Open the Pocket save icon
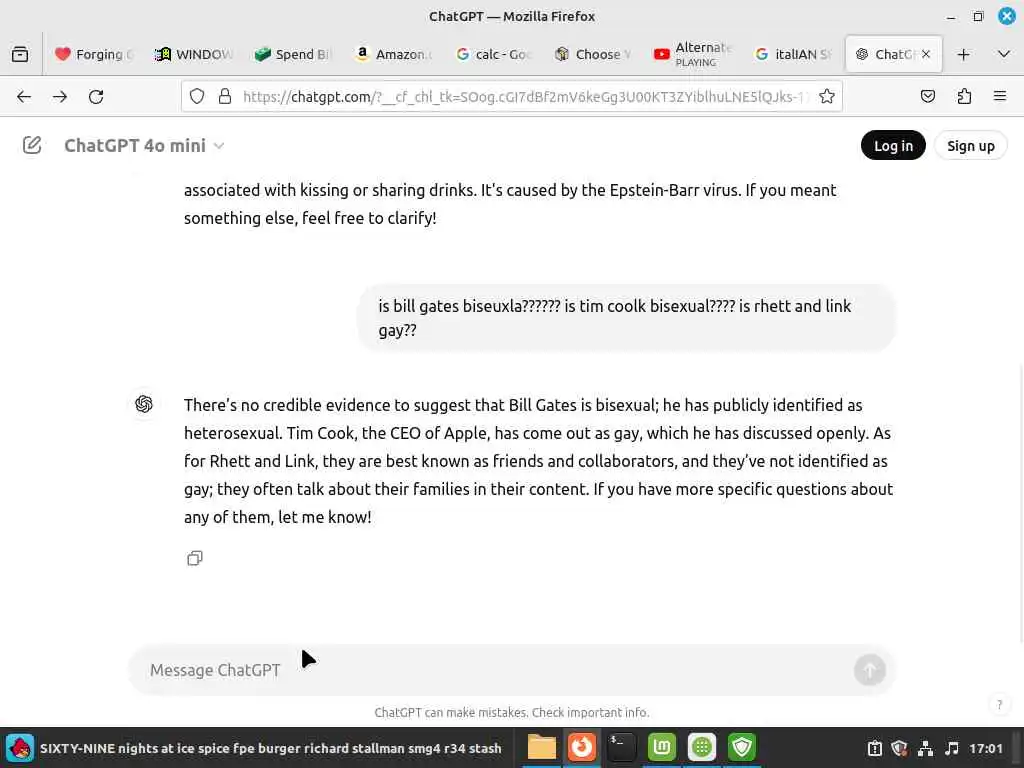The width and height of the screenshot is (1024, 768). [927, 97]
